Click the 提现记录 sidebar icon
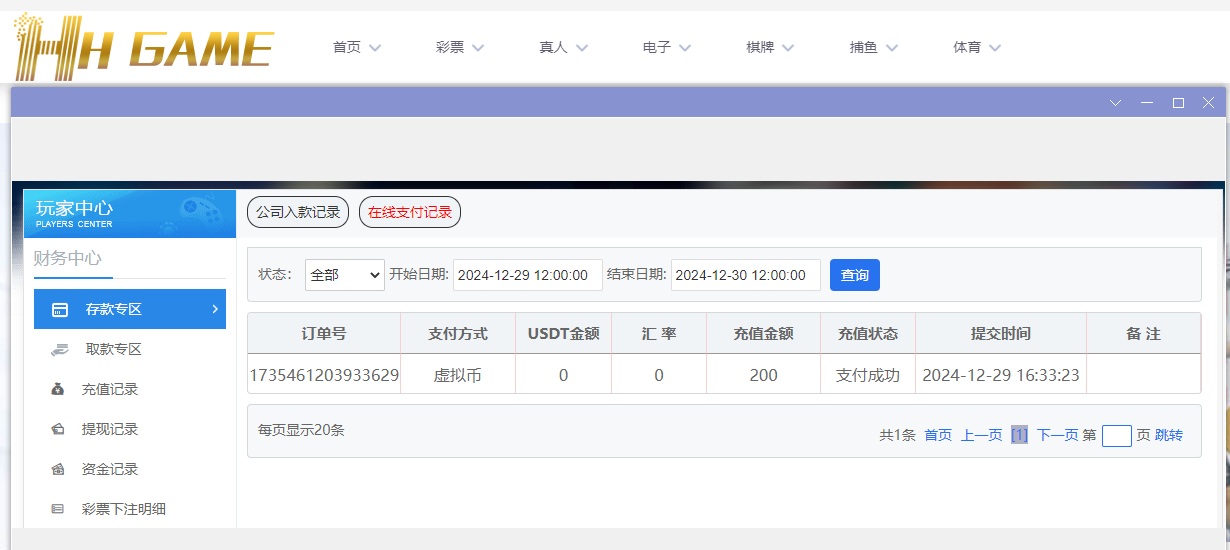The height and width of the screenshot is (550, 1230). [x=58, y=429]
